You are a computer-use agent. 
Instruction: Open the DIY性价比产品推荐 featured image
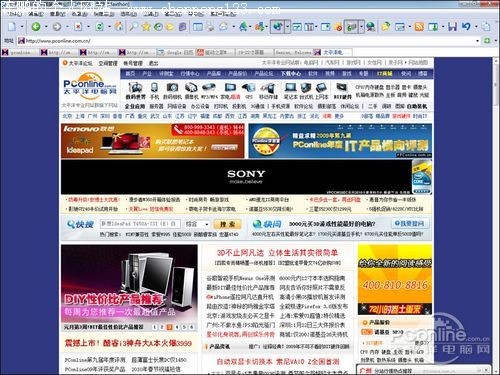pos(129,283)
